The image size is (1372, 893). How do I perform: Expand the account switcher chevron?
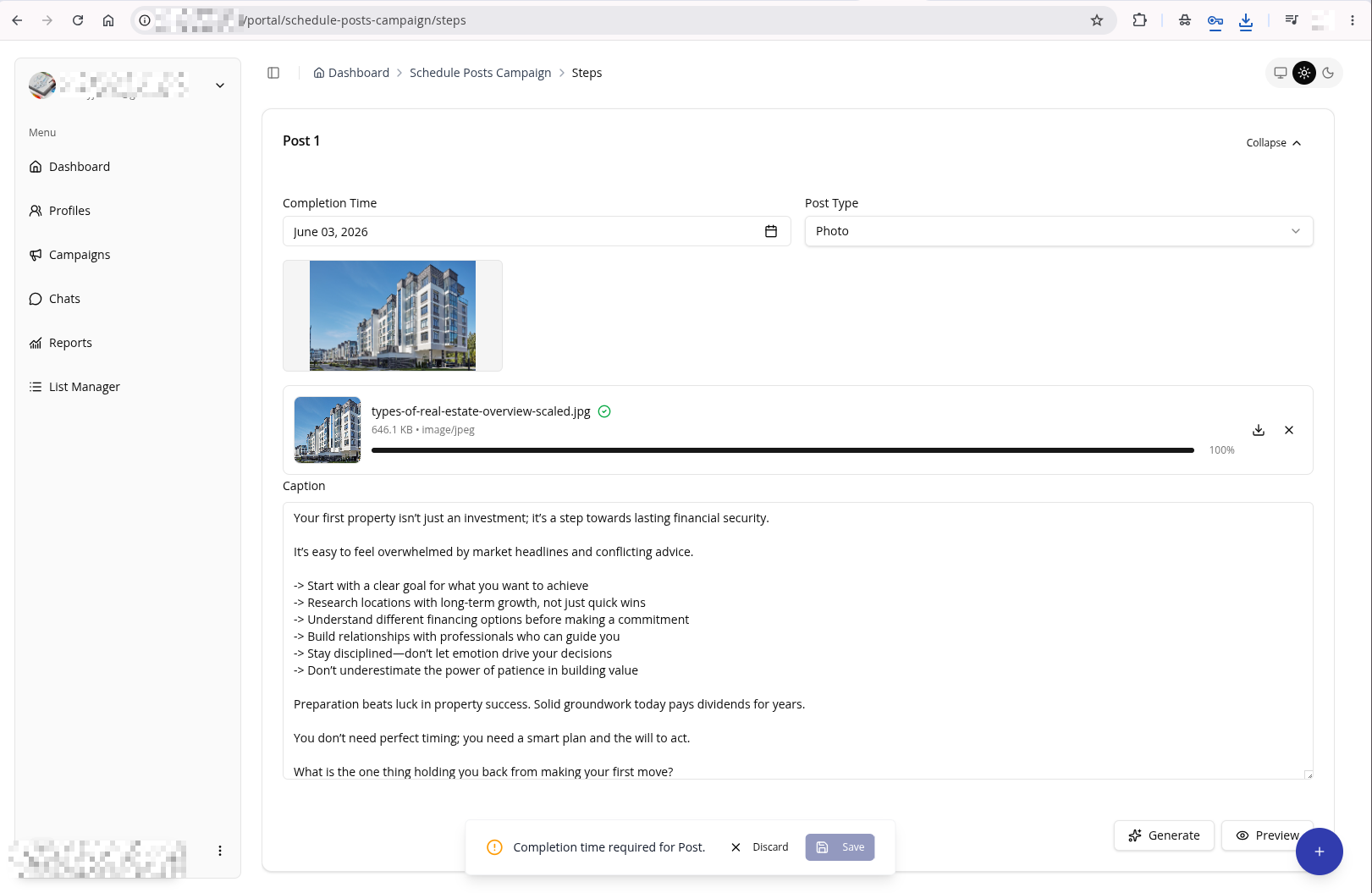point(220,85)
